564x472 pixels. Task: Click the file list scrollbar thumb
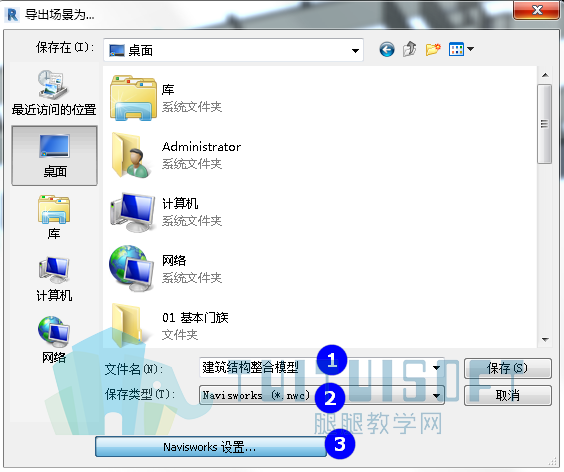pyautogui.click(x=545, y=124)
